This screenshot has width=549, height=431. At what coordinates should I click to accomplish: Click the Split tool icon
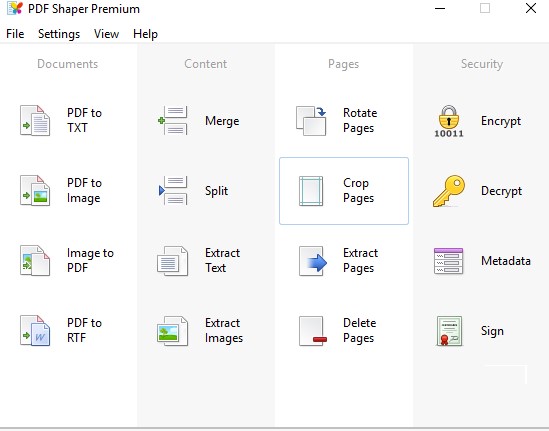(x=173, y=191)
